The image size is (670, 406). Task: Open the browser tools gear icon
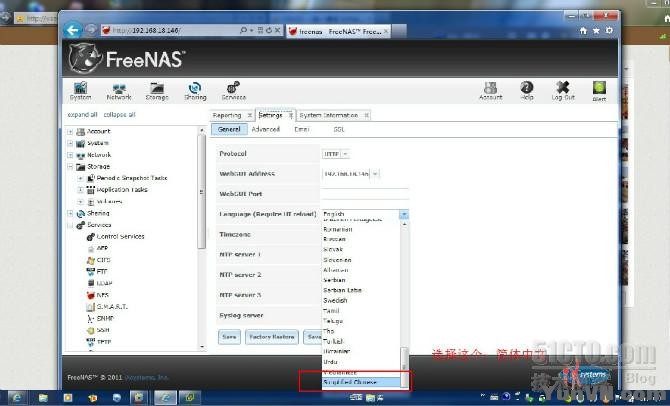click(x=609, y=31)
